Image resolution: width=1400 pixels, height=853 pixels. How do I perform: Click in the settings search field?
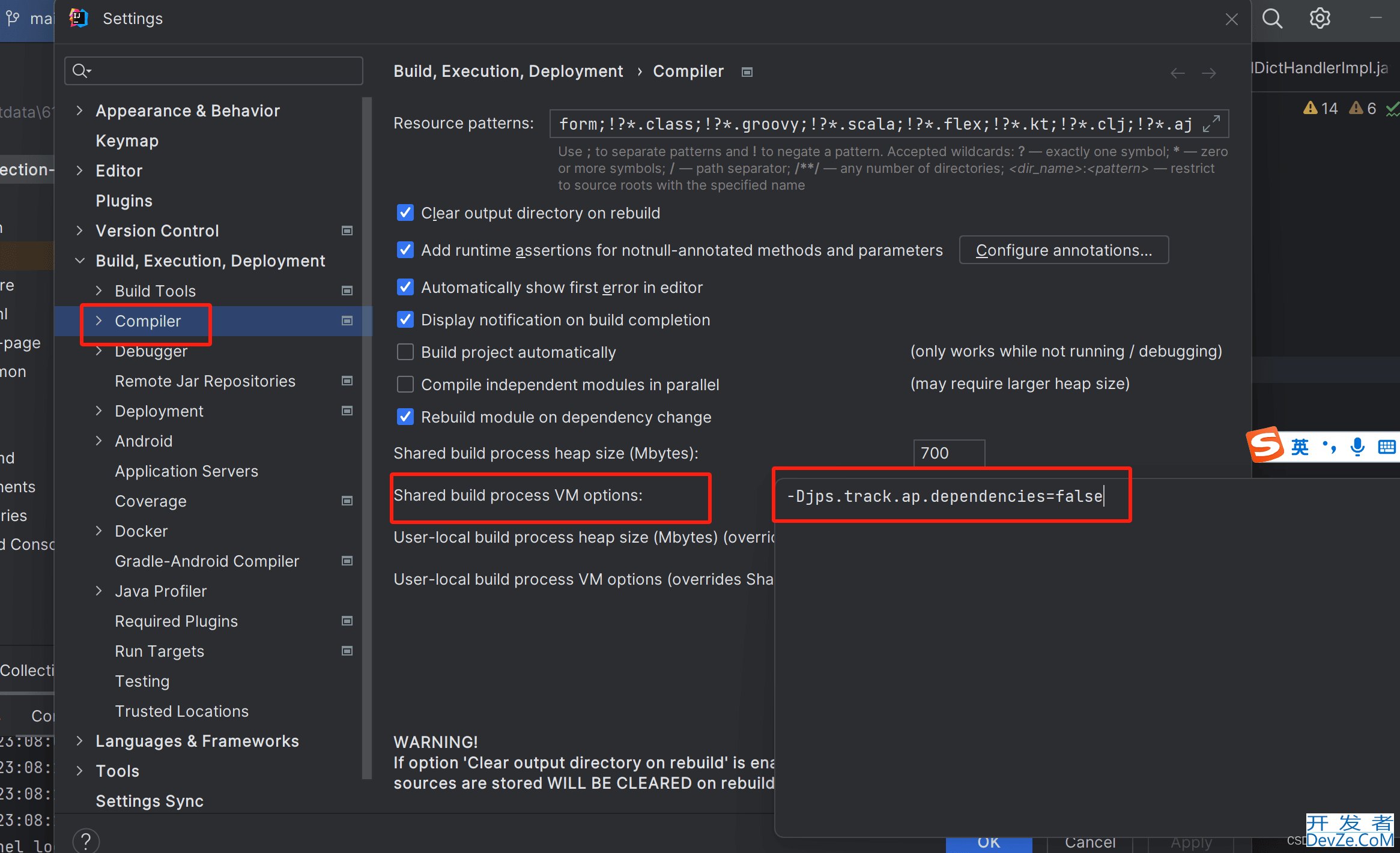(x=214, y=71)
